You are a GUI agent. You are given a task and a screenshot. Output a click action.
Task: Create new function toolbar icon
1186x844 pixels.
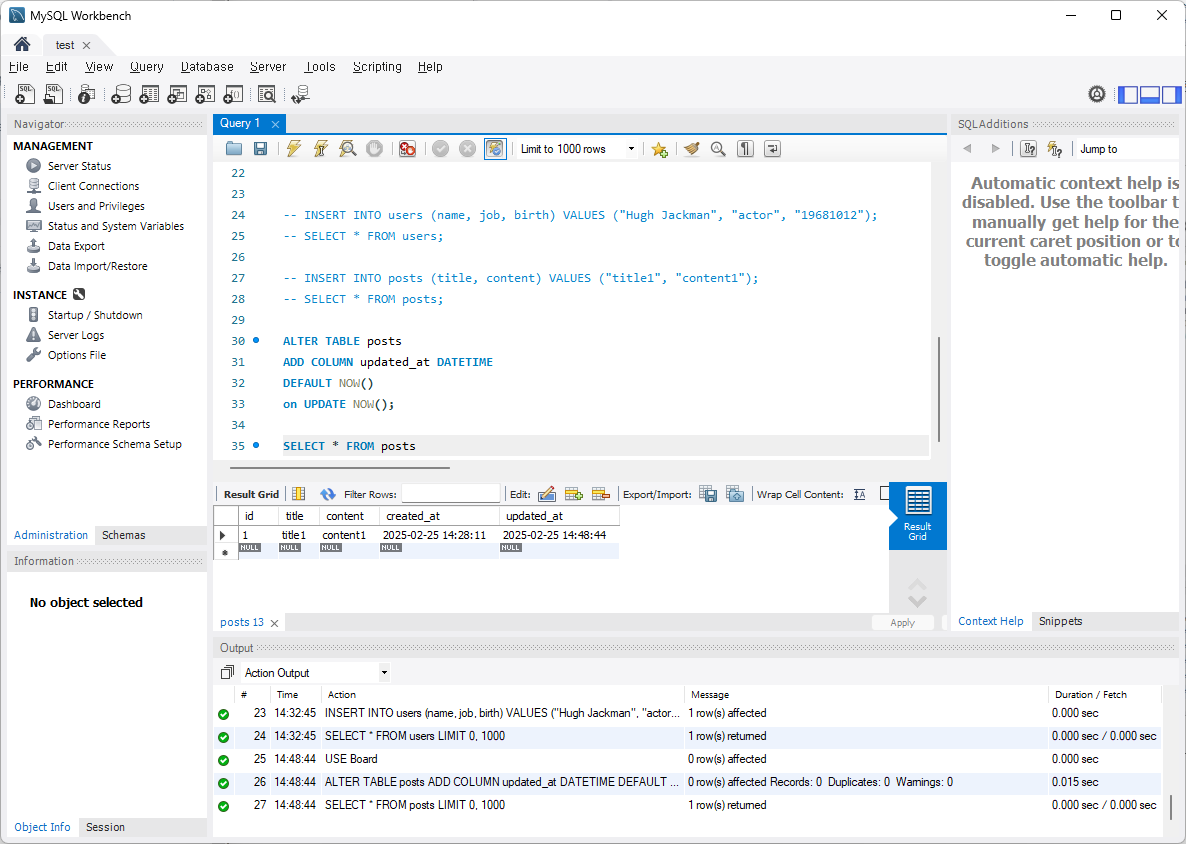tap(234, 94)
